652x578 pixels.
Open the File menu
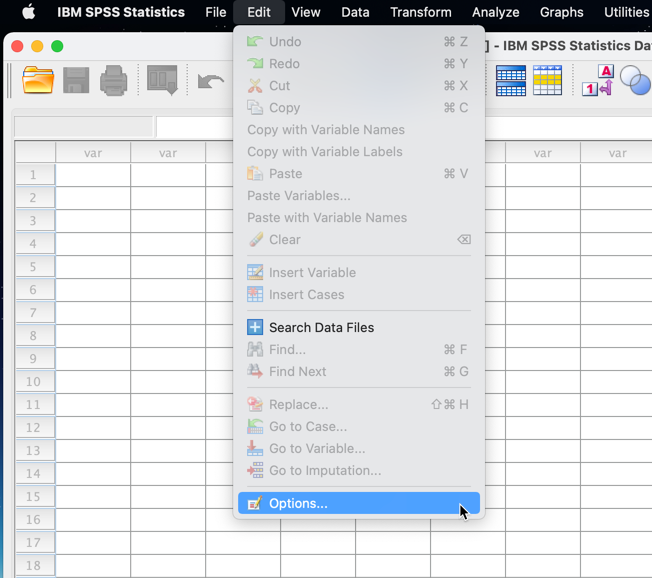tap(215, 12)
